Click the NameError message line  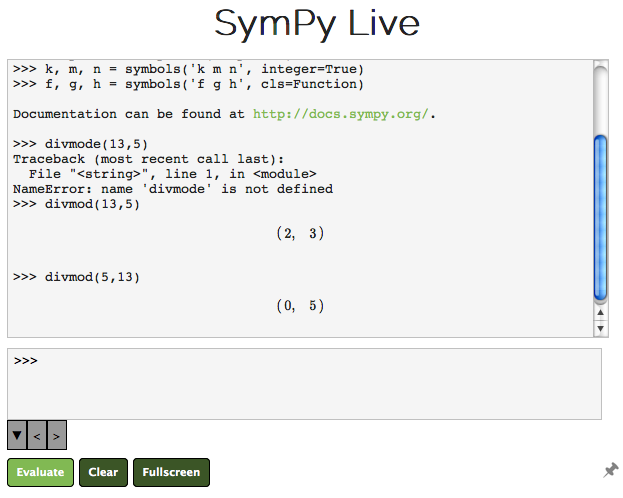pyautogui.click(x=173, y=189)
